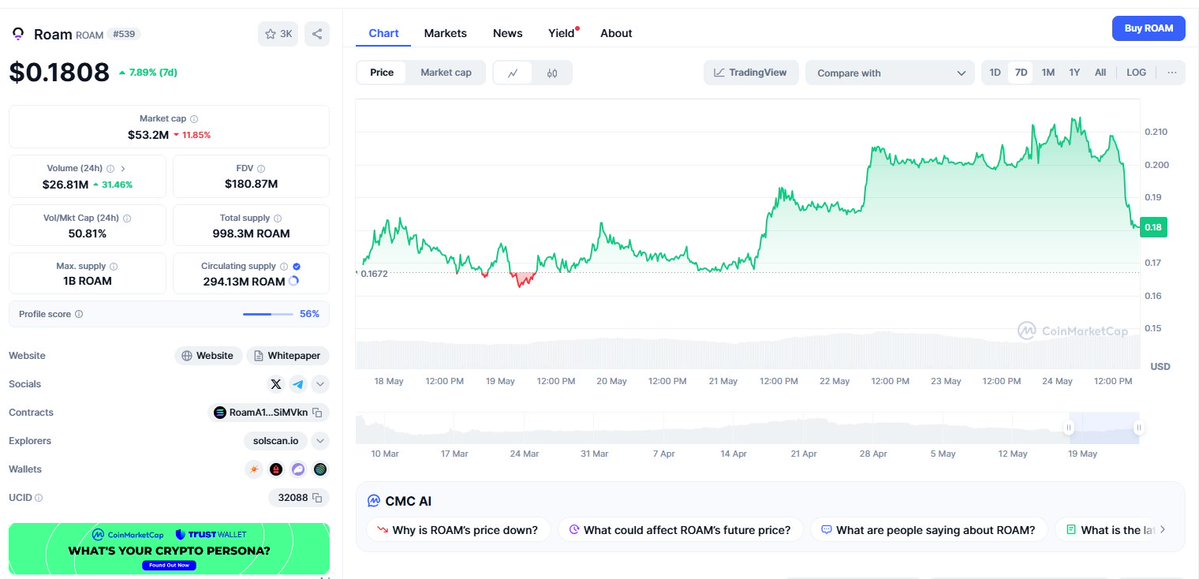Open the Market cap info tooltip icon
1199x579 pixels.
pos(194,119)
